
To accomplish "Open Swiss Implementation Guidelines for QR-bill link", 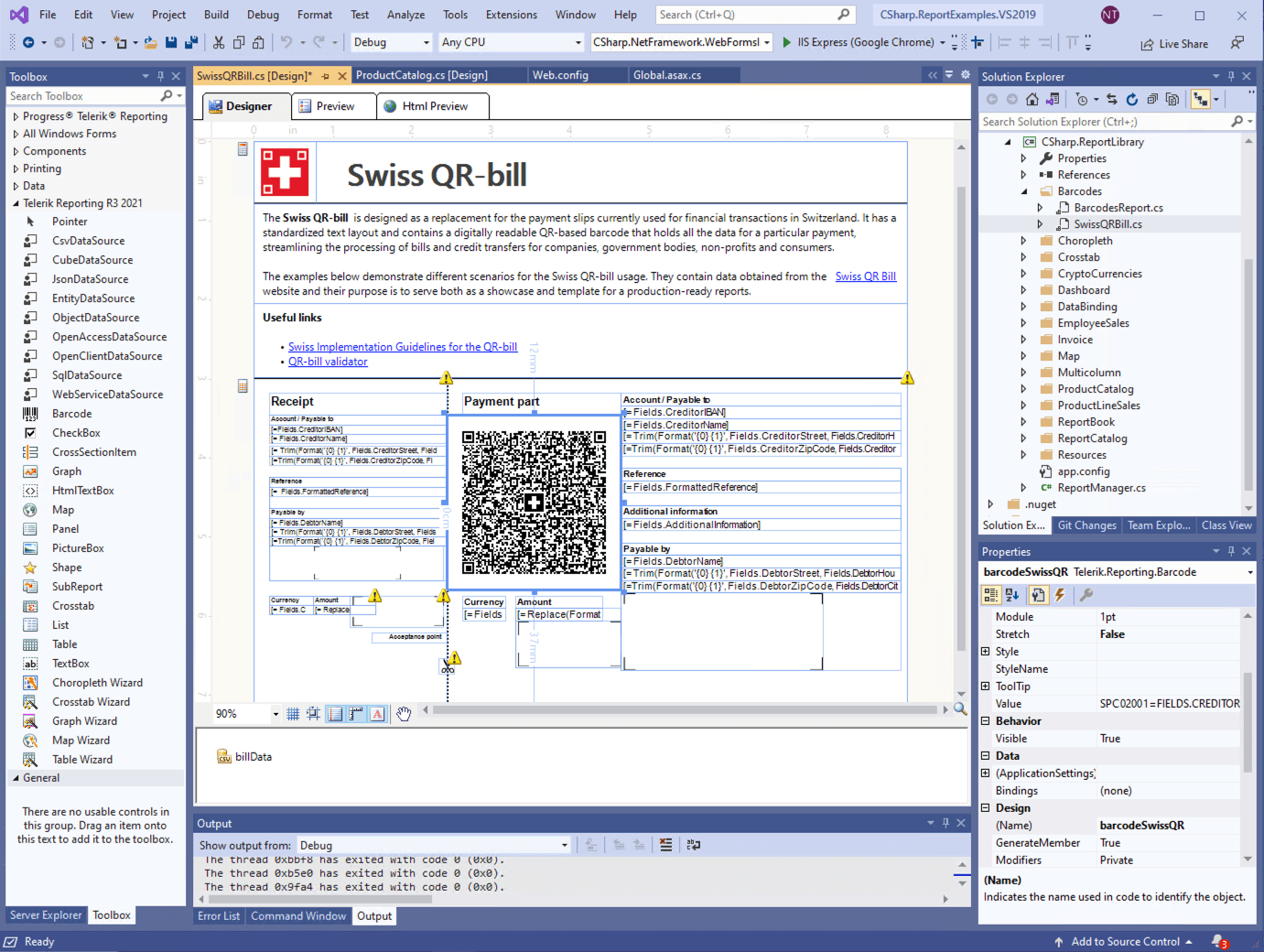I will (x=403, y=347).
